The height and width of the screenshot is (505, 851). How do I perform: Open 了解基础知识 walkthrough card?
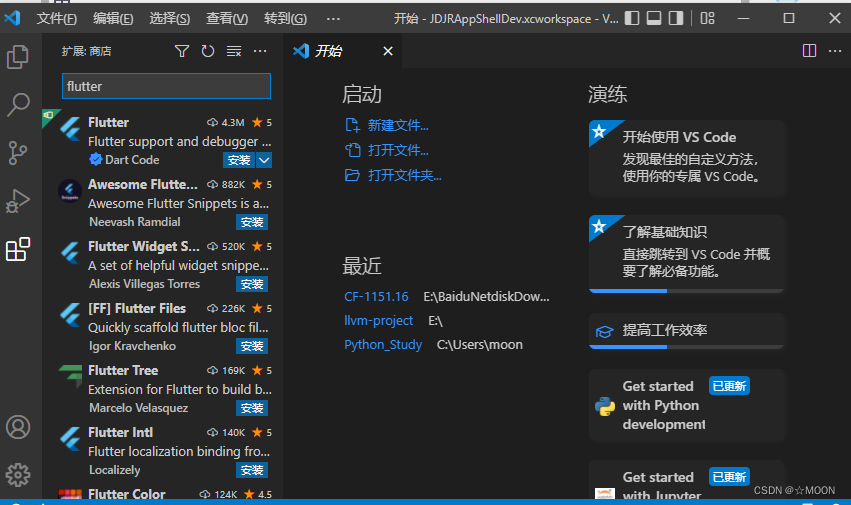click(x=687, y=254)
